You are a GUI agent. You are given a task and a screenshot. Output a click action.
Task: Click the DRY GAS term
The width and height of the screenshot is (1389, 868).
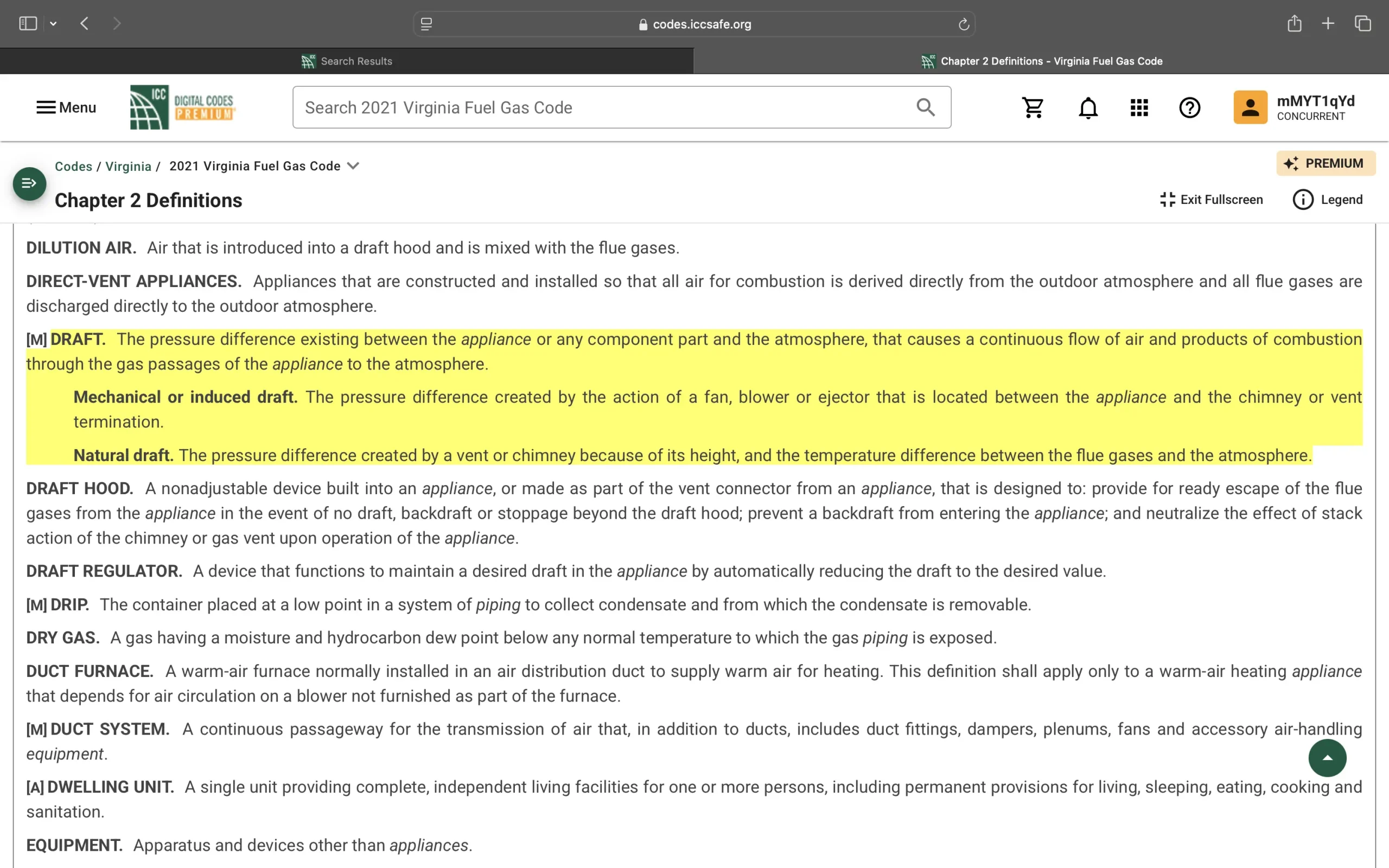point(63,638)
